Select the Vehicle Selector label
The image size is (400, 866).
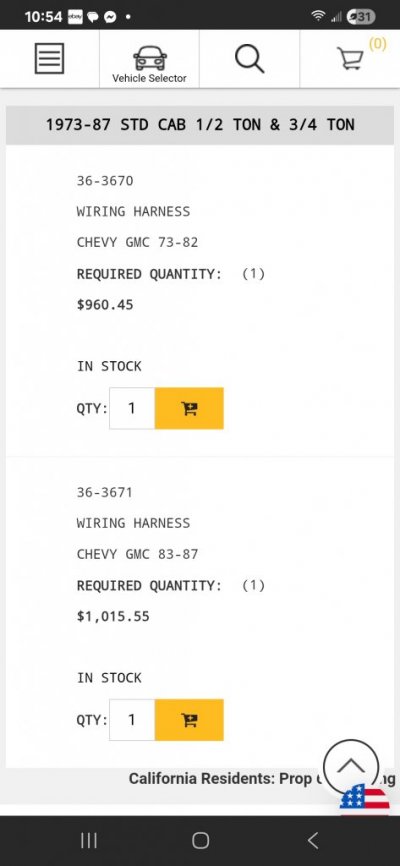tap(150, 78)
